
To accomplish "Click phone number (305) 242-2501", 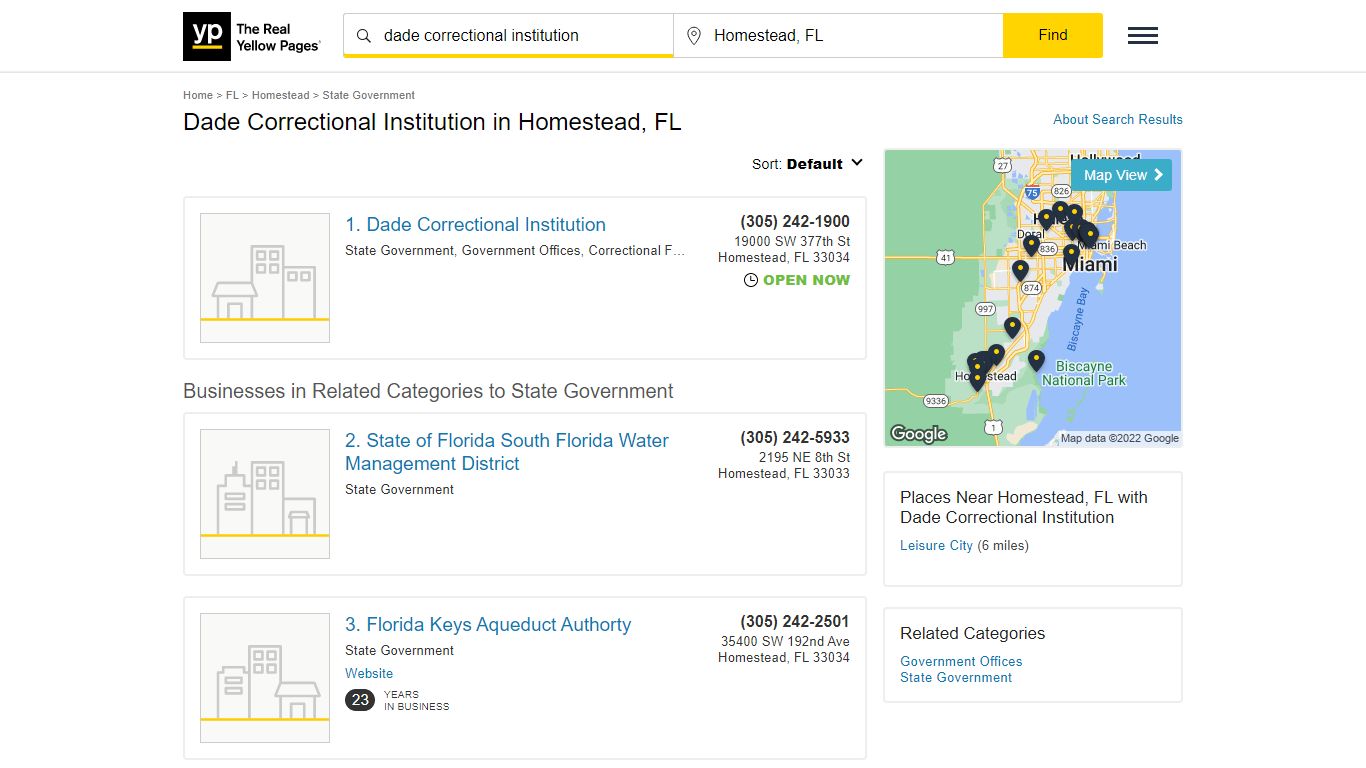I will [795, 622].
